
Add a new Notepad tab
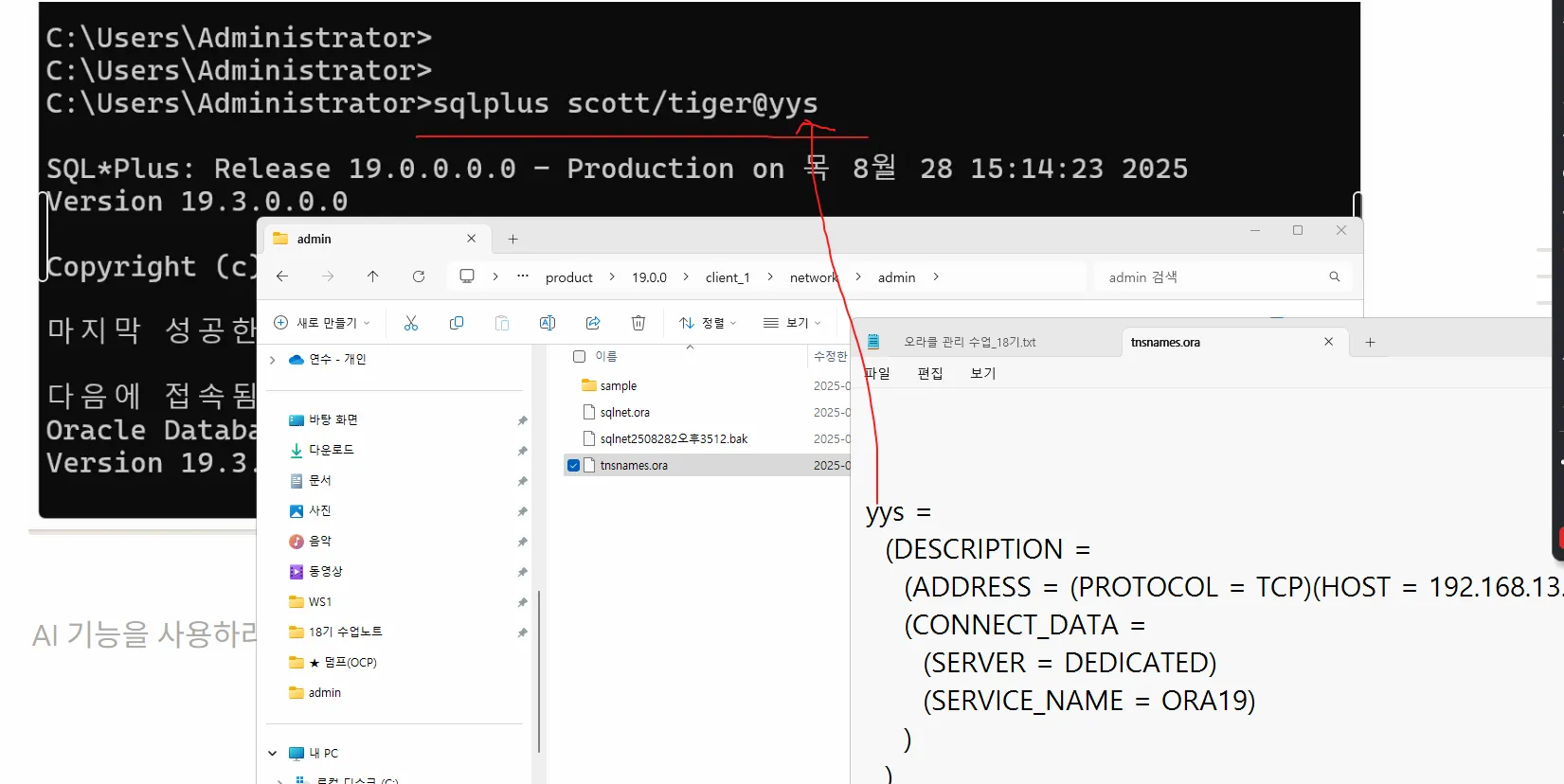pos(1370,342)
